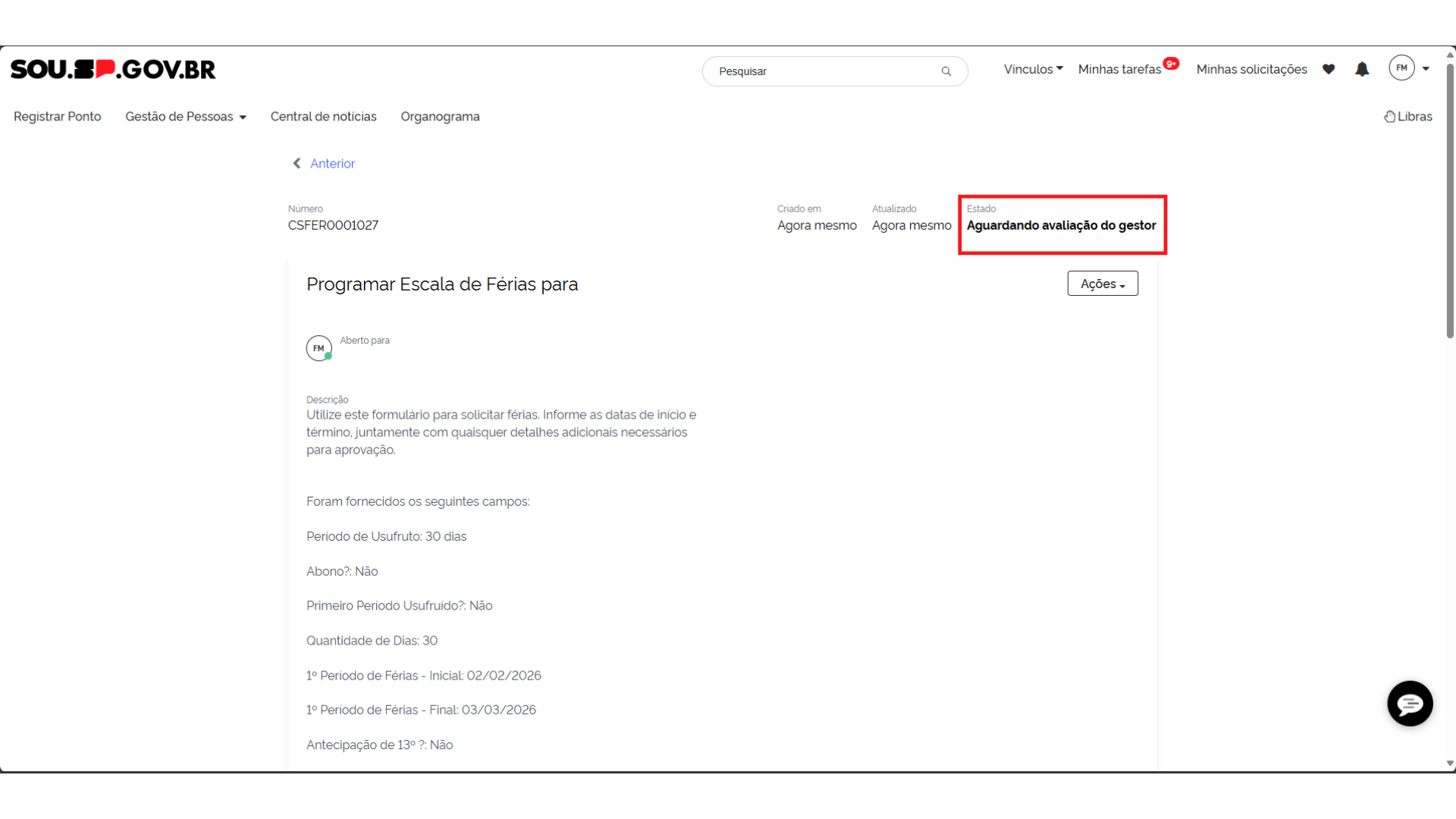The height and width of the screenshot is (819, 1456).
Task: Open the Organograma page
Action: [x=440, y=117]
